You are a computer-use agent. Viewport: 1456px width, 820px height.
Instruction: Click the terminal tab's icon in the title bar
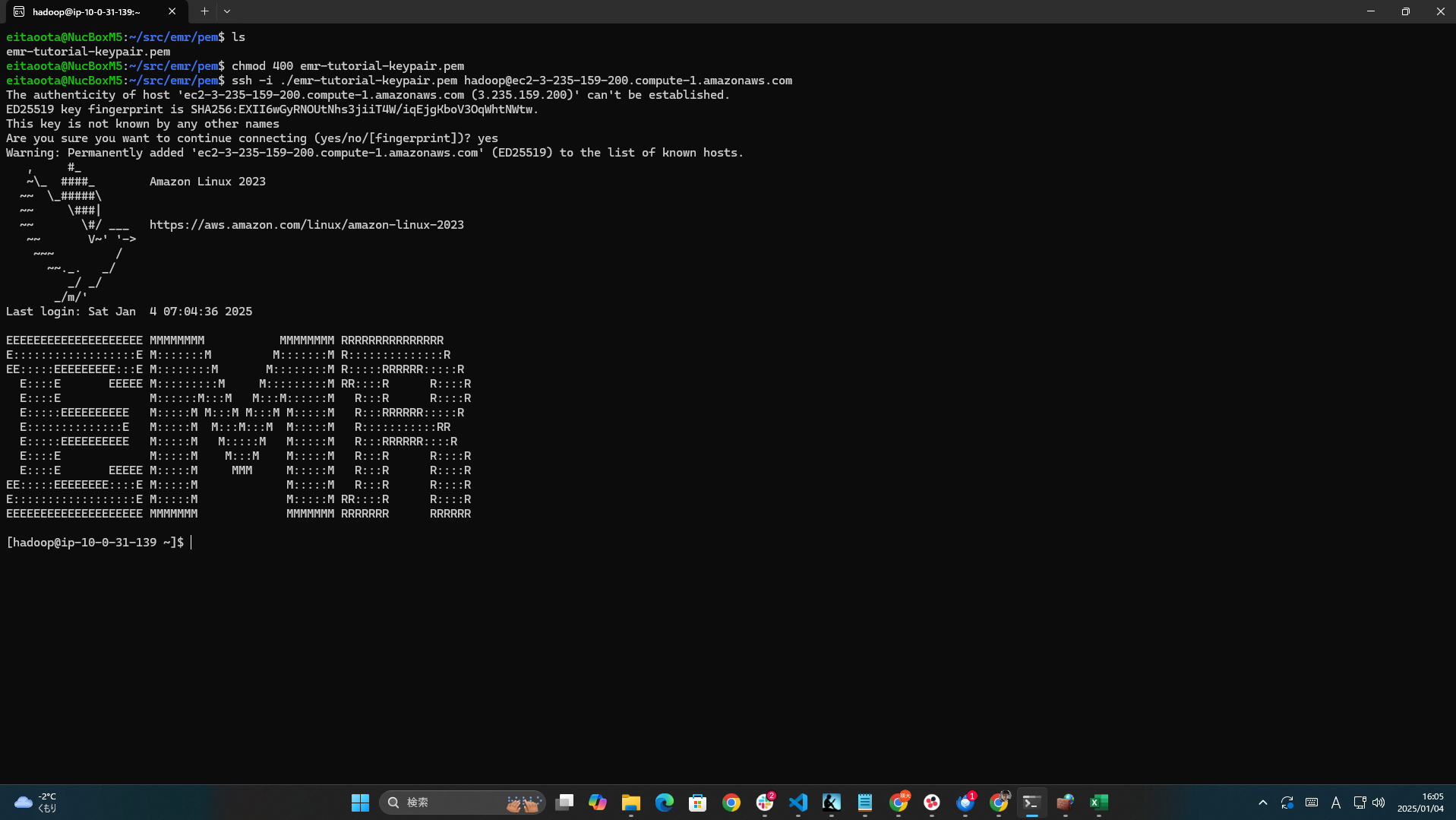click(x=19, y=11)
